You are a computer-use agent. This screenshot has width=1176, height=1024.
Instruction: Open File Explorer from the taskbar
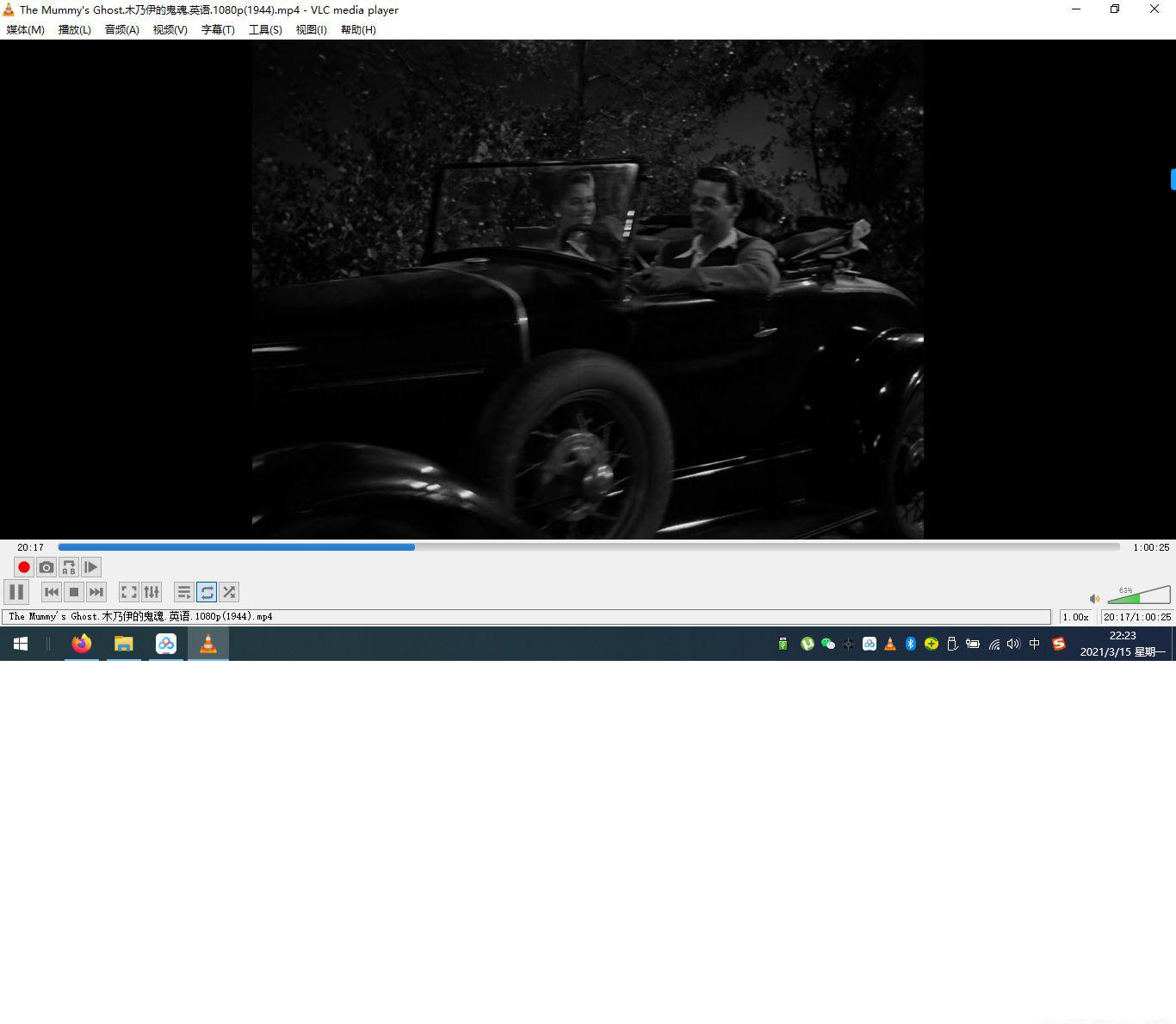coord(124,644)
